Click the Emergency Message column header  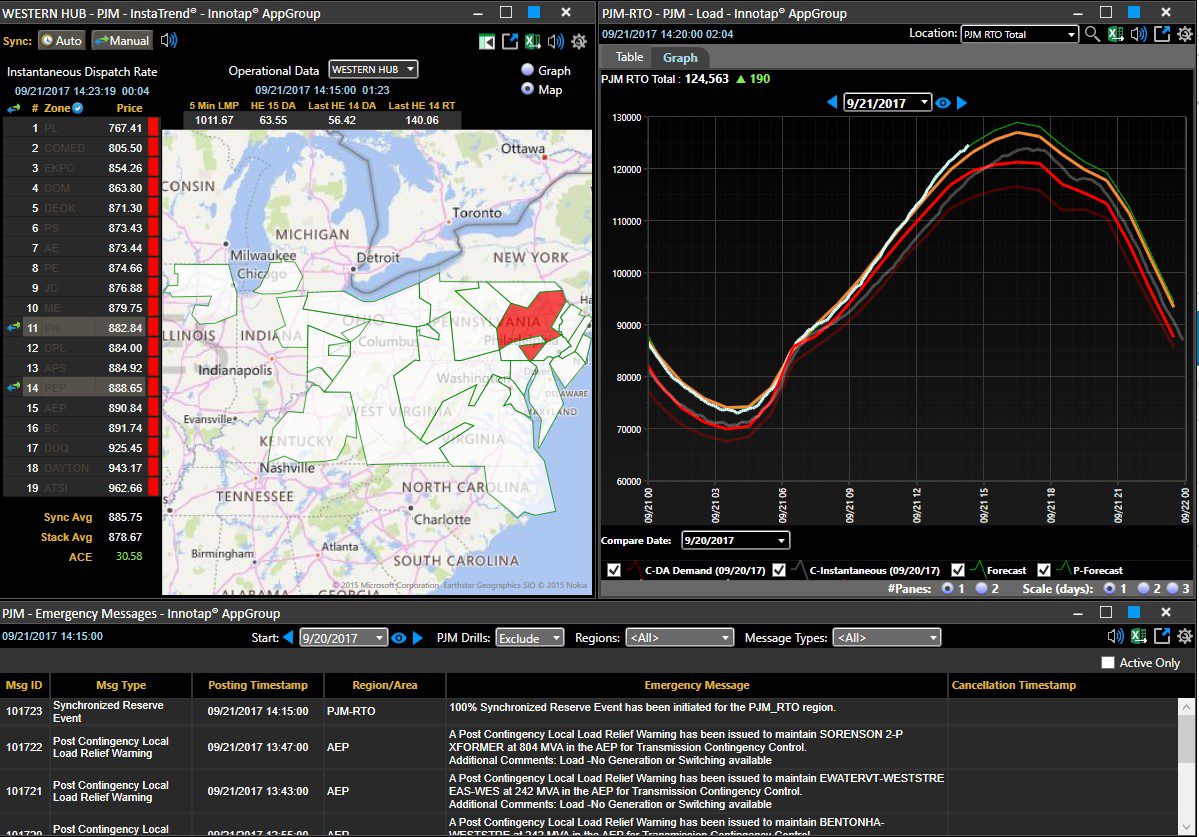(x=697, y=685)
